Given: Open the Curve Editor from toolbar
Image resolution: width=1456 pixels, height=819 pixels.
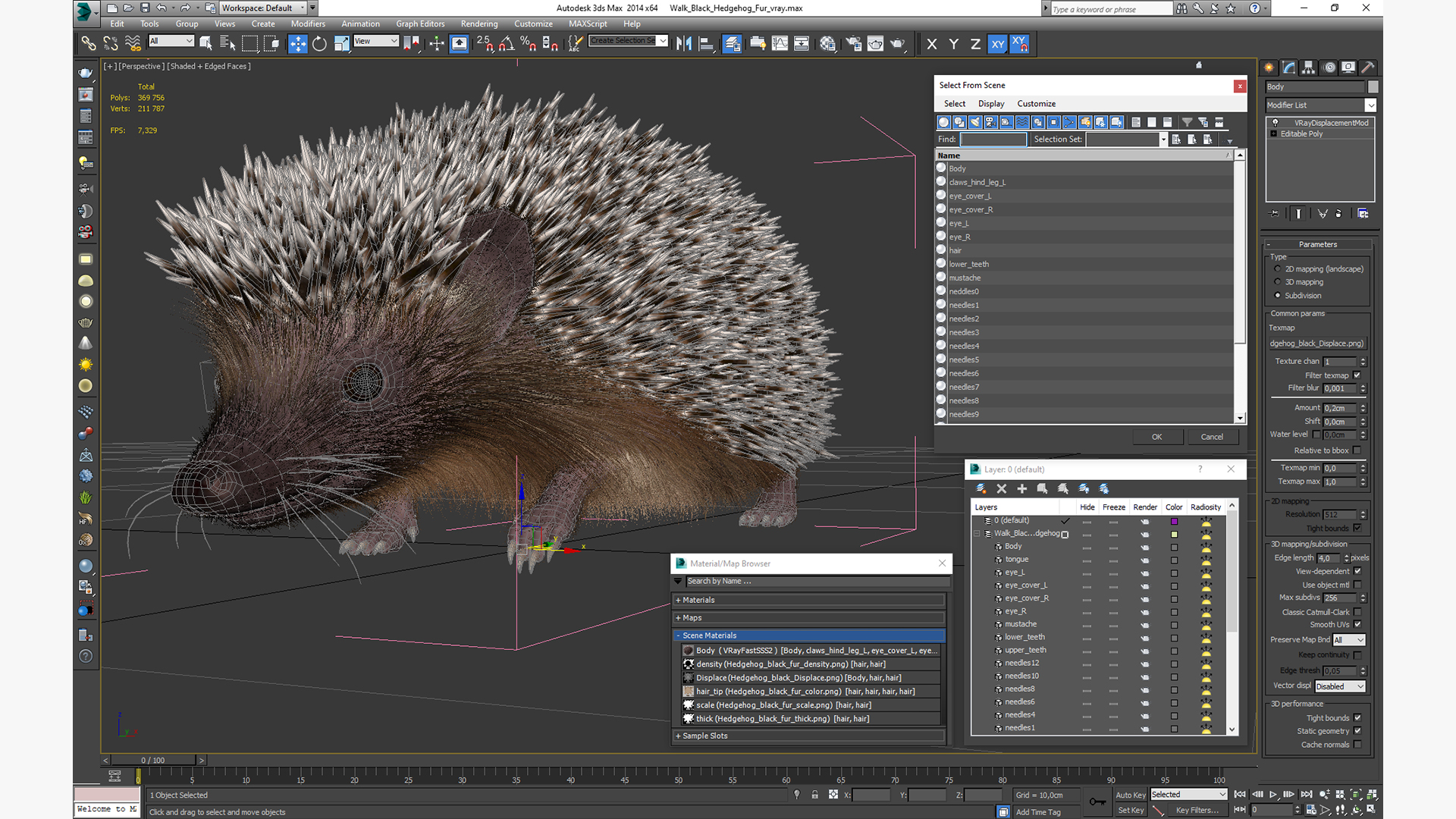Looking at the screenshot, I should 780,44.
